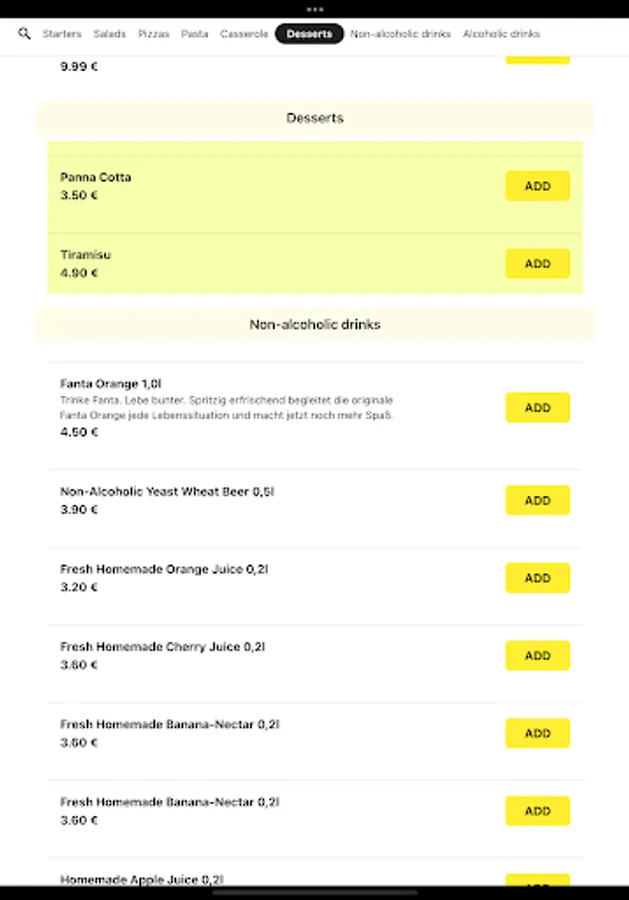Add Panna Cotta to order
This screenshot has height=900, width=629.
[x=537, y=186]
